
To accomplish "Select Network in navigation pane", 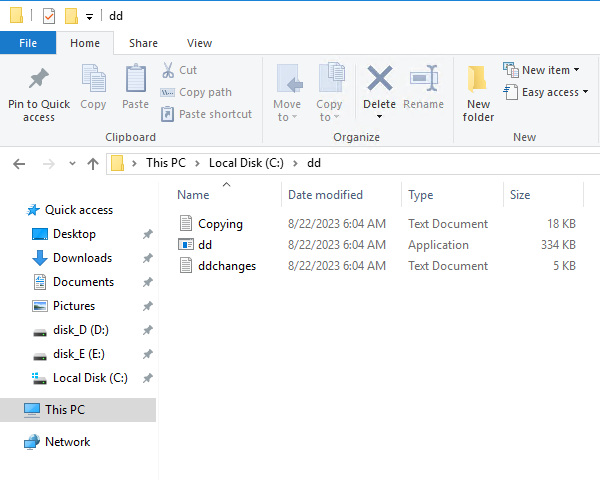I will pyautogui.click(x=67, y=442).
